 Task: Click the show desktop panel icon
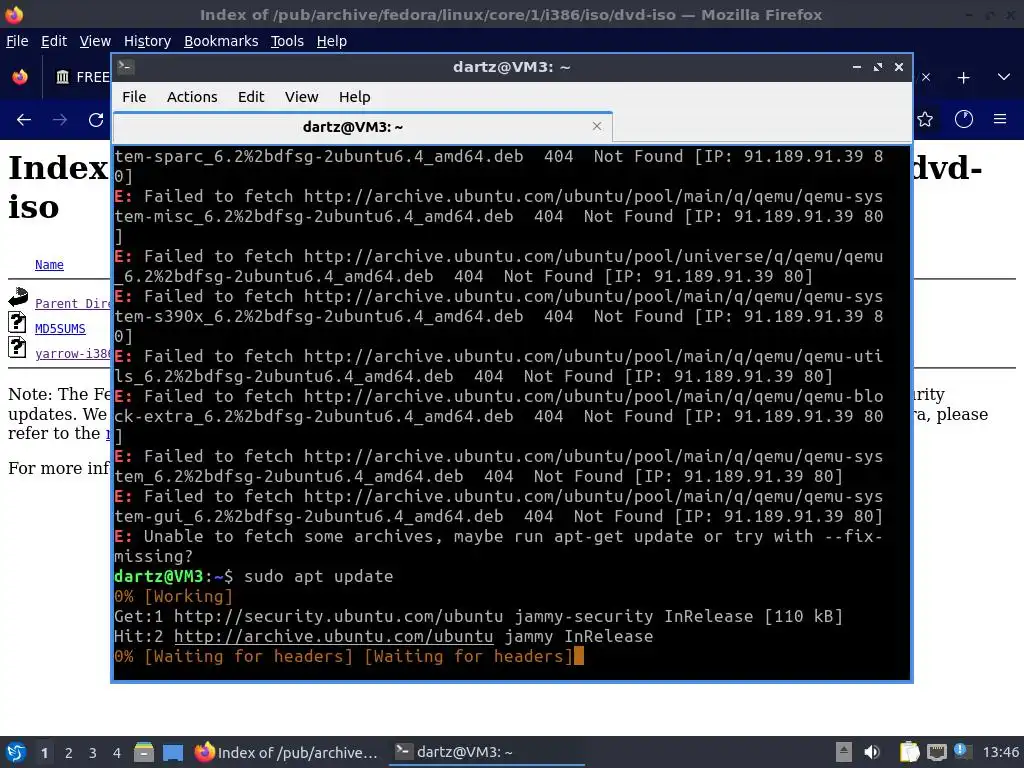pos(173,752)
